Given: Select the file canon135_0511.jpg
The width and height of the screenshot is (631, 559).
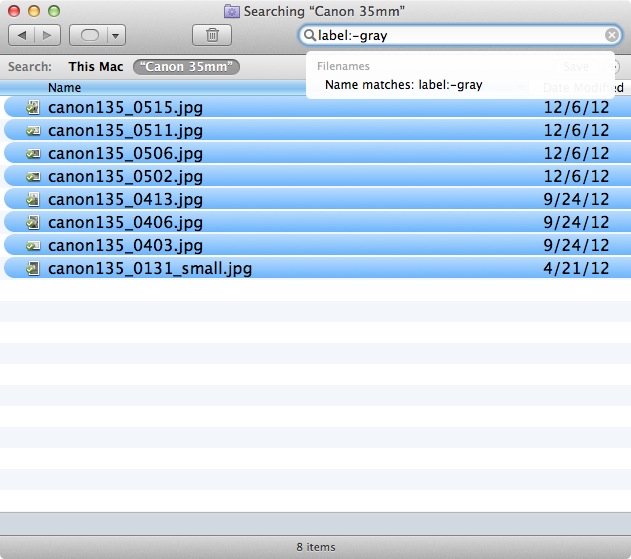Looking at the screenshot, I should (125, 130).
